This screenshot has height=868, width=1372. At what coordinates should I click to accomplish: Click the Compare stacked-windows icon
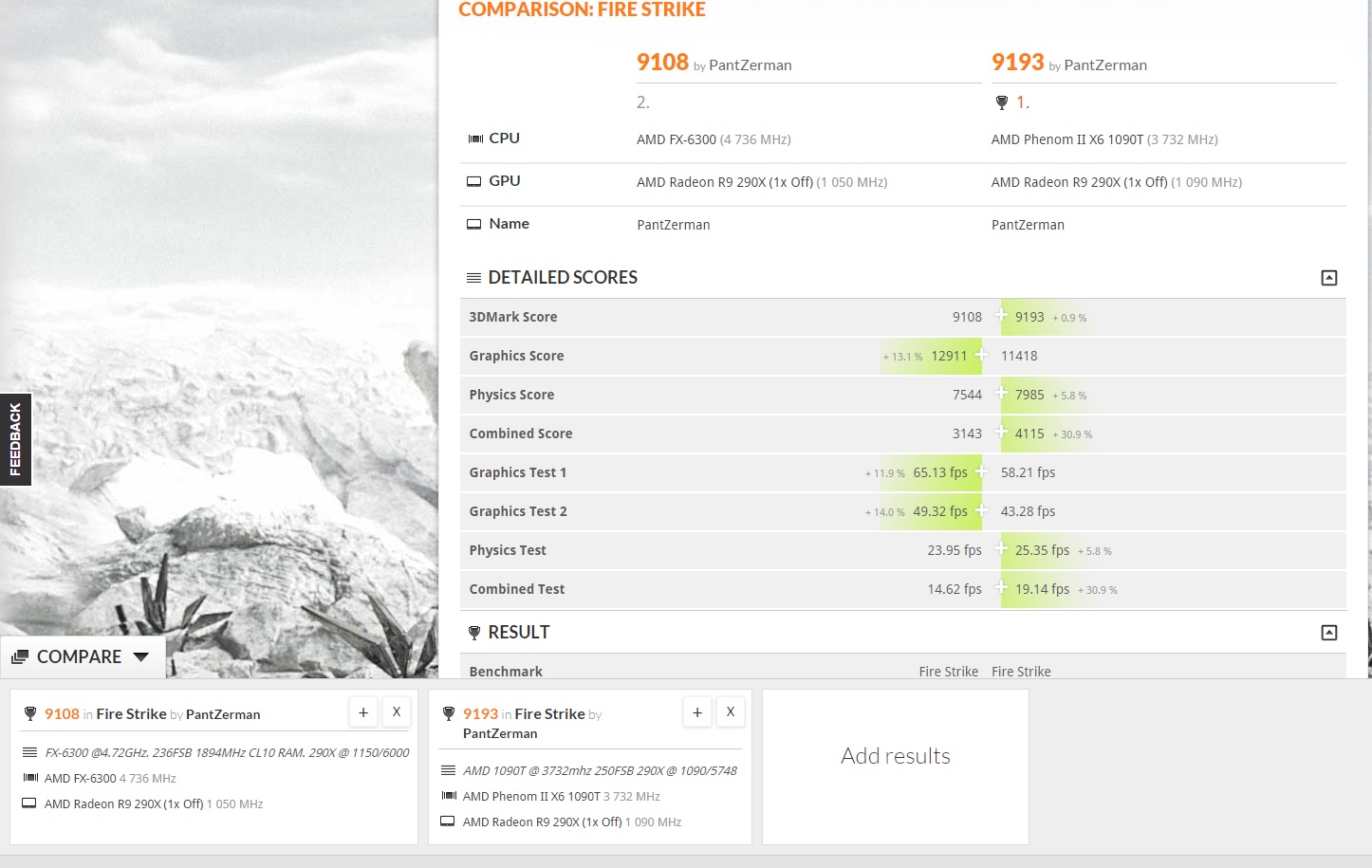(x=20, y=657)
